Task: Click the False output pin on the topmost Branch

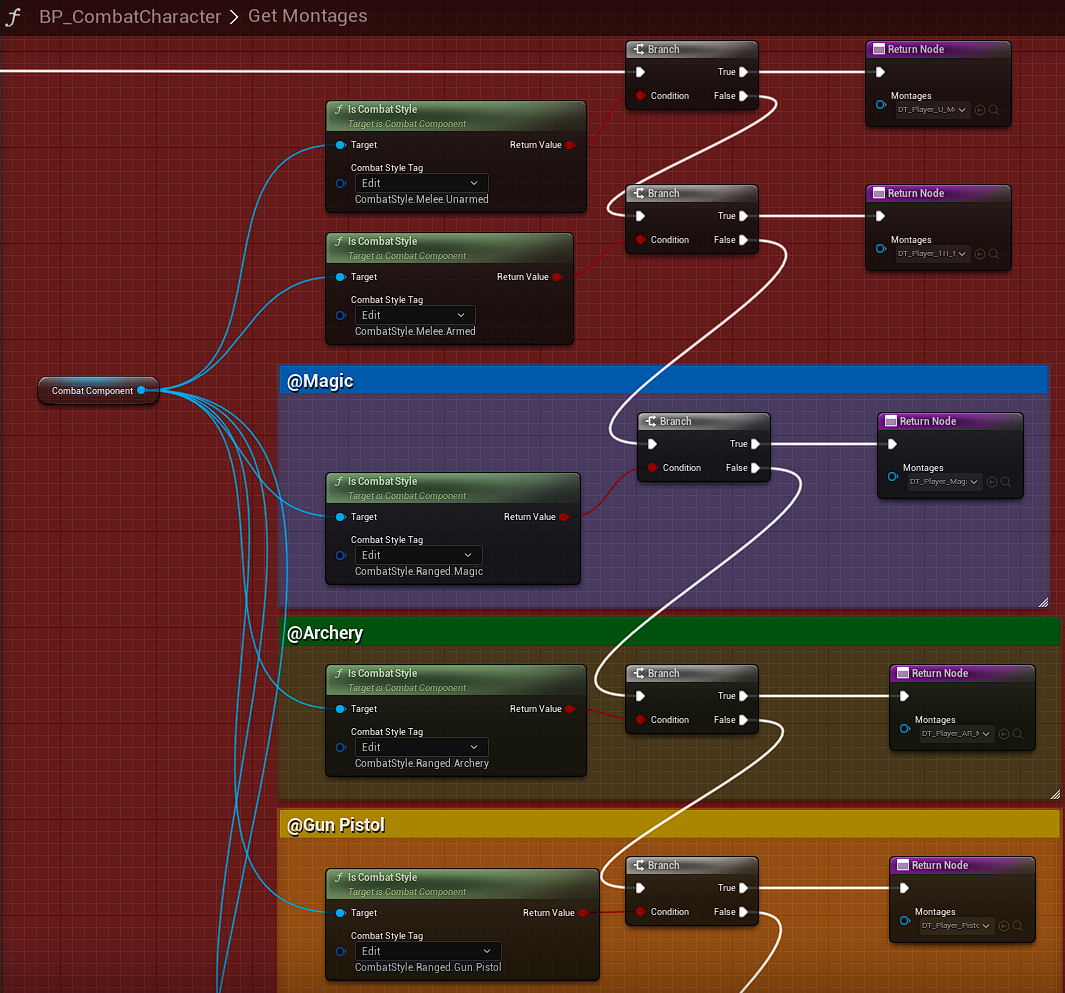Action: (x=744, y=96)
